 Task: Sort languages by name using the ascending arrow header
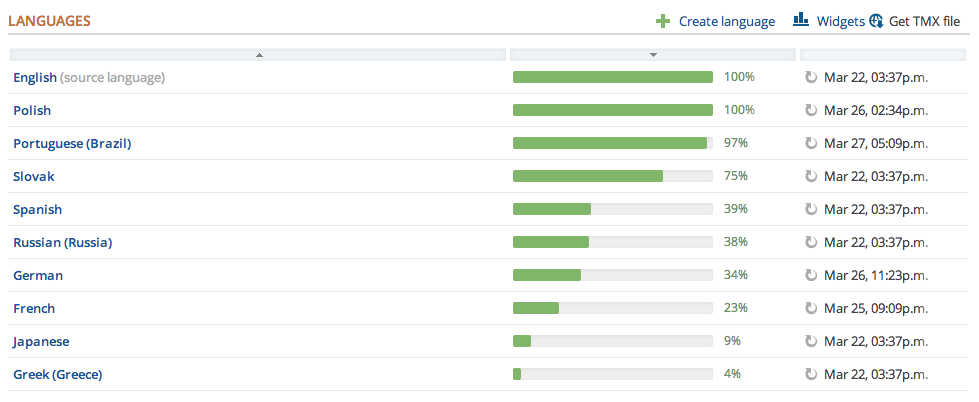259,55
